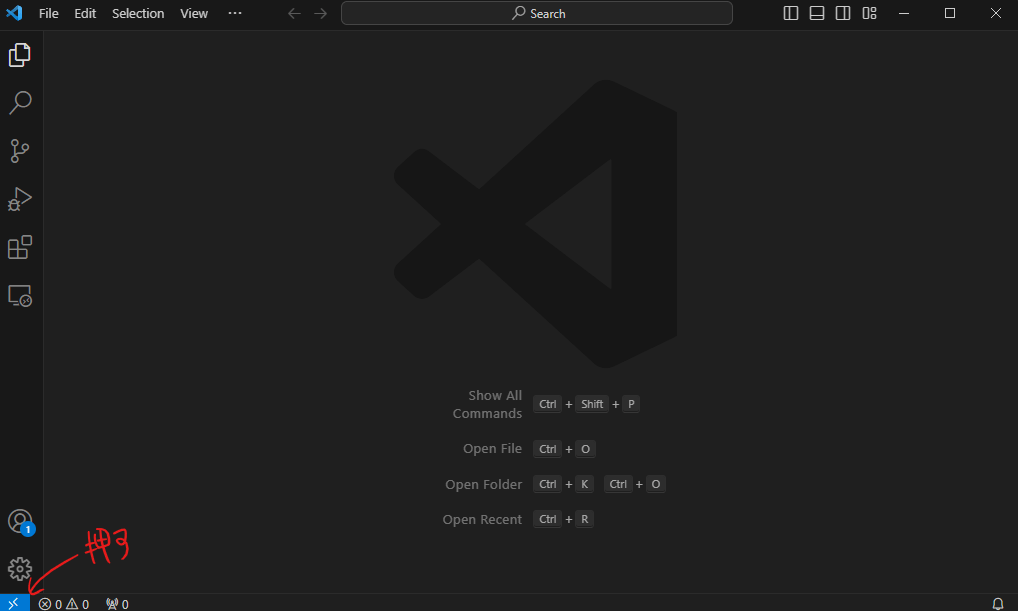Close the VS Code window
This screenshot has height=611, width=1018.
point(996,13)
